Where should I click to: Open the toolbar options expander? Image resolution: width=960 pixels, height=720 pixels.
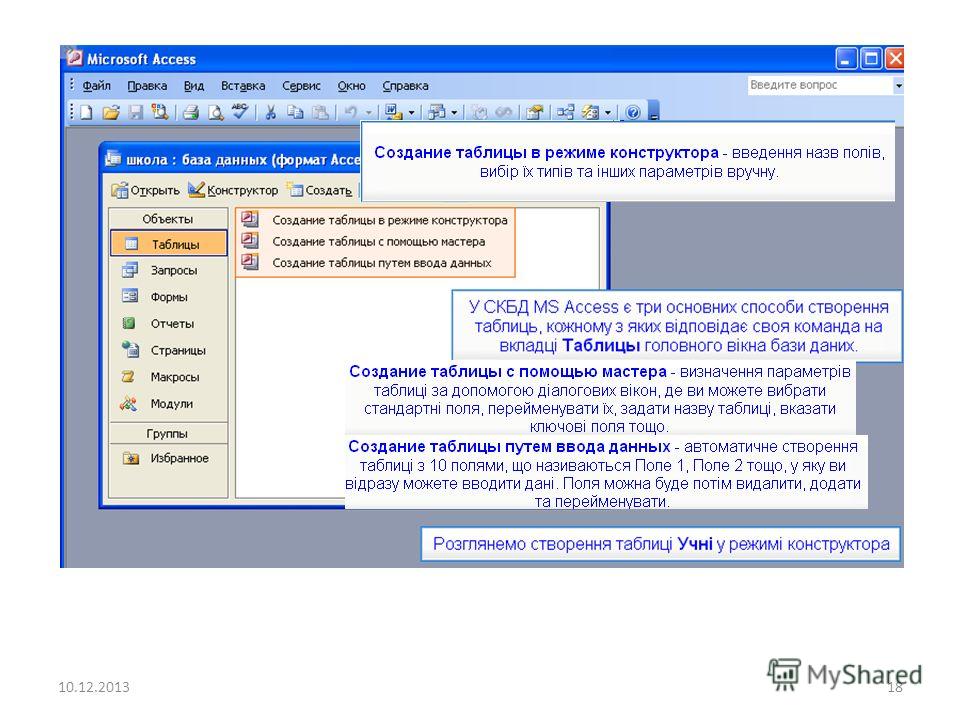click(653, 111)
